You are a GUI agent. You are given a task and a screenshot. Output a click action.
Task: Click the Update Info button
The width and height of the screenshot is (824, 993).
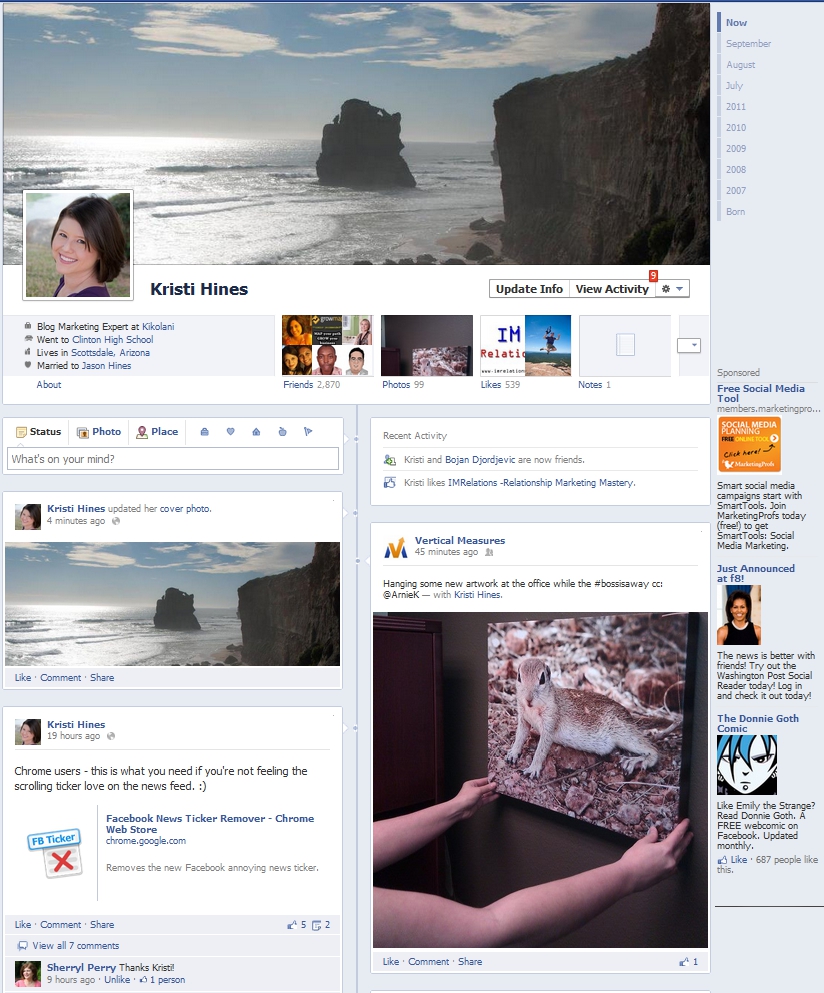[529, 289]
